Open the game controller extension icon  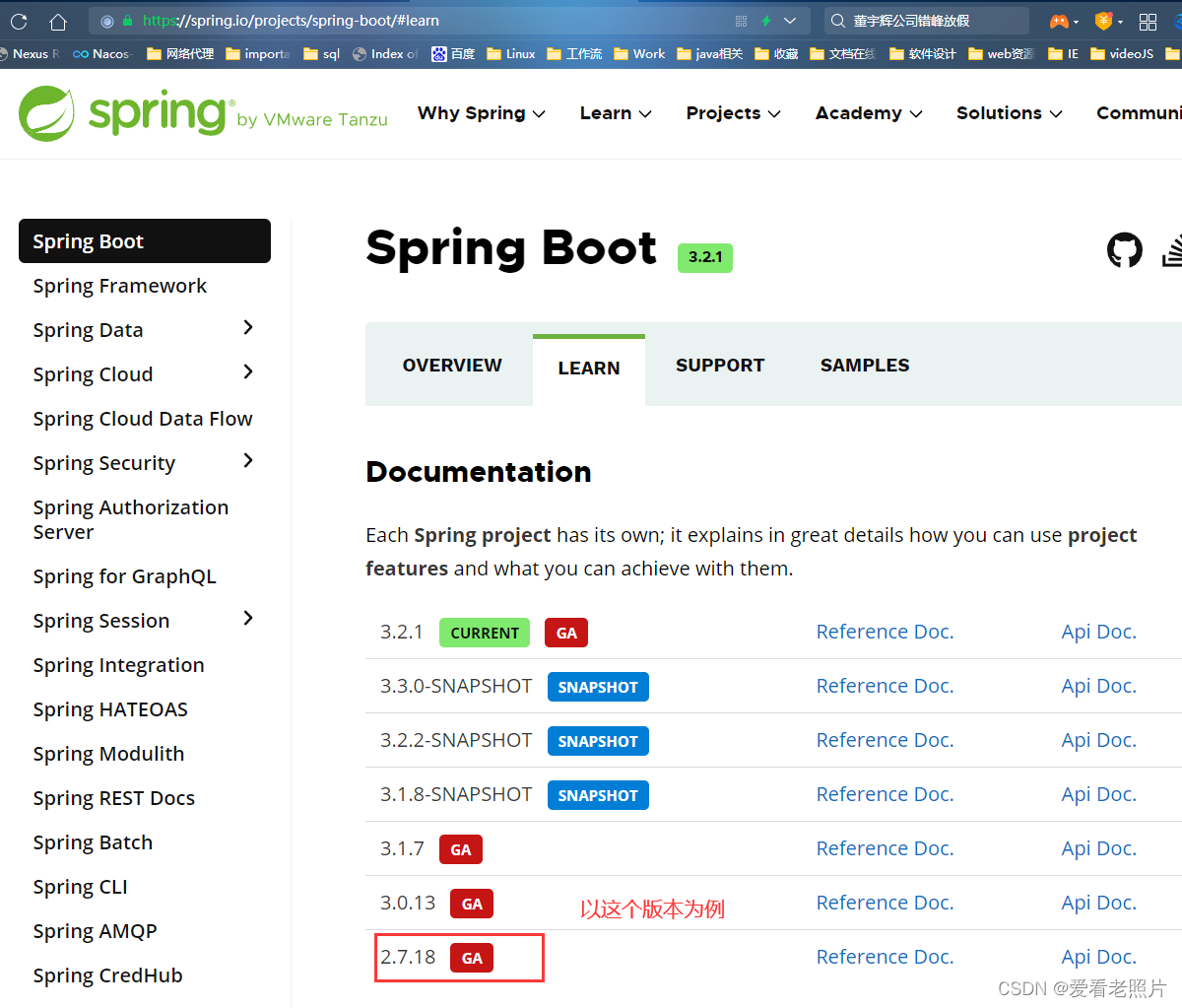click(1059, 21)
